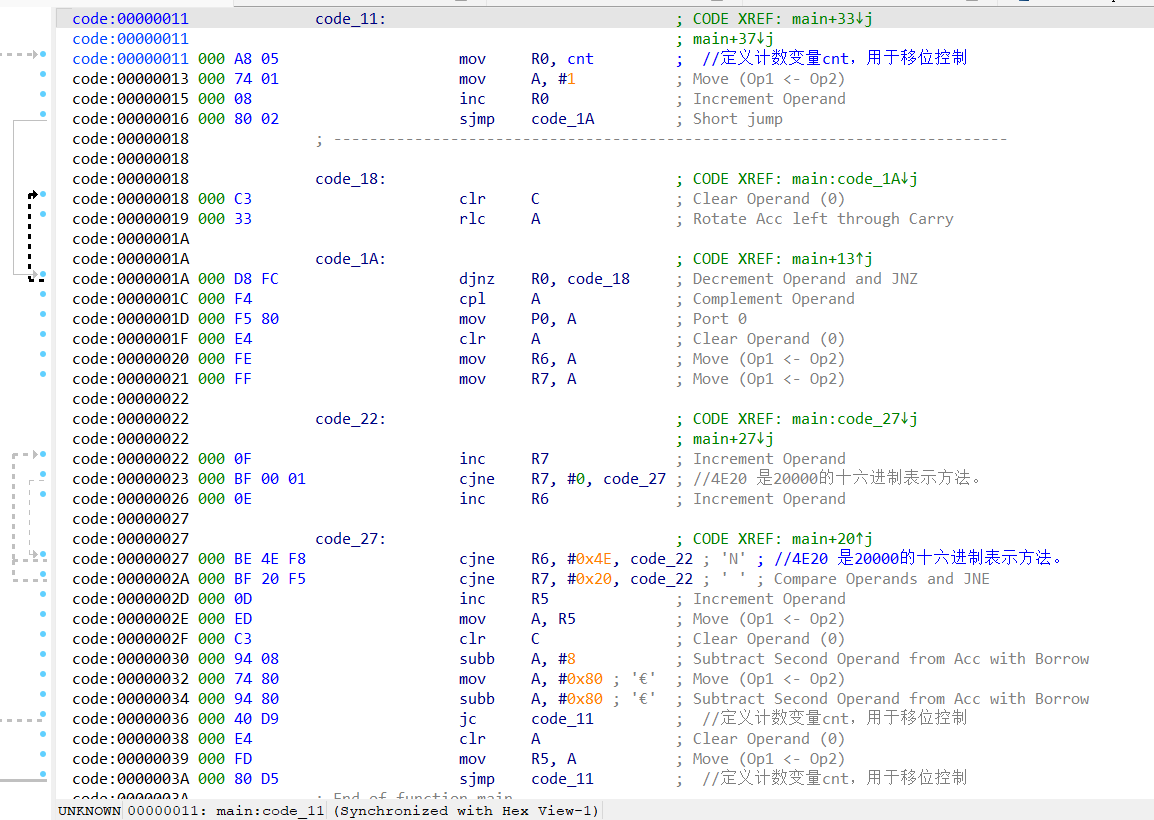This screenshot has height=820, width=1154.
Task: Follow the main:code_1A↓j cross reference
Action: click(x=854, y=179)
